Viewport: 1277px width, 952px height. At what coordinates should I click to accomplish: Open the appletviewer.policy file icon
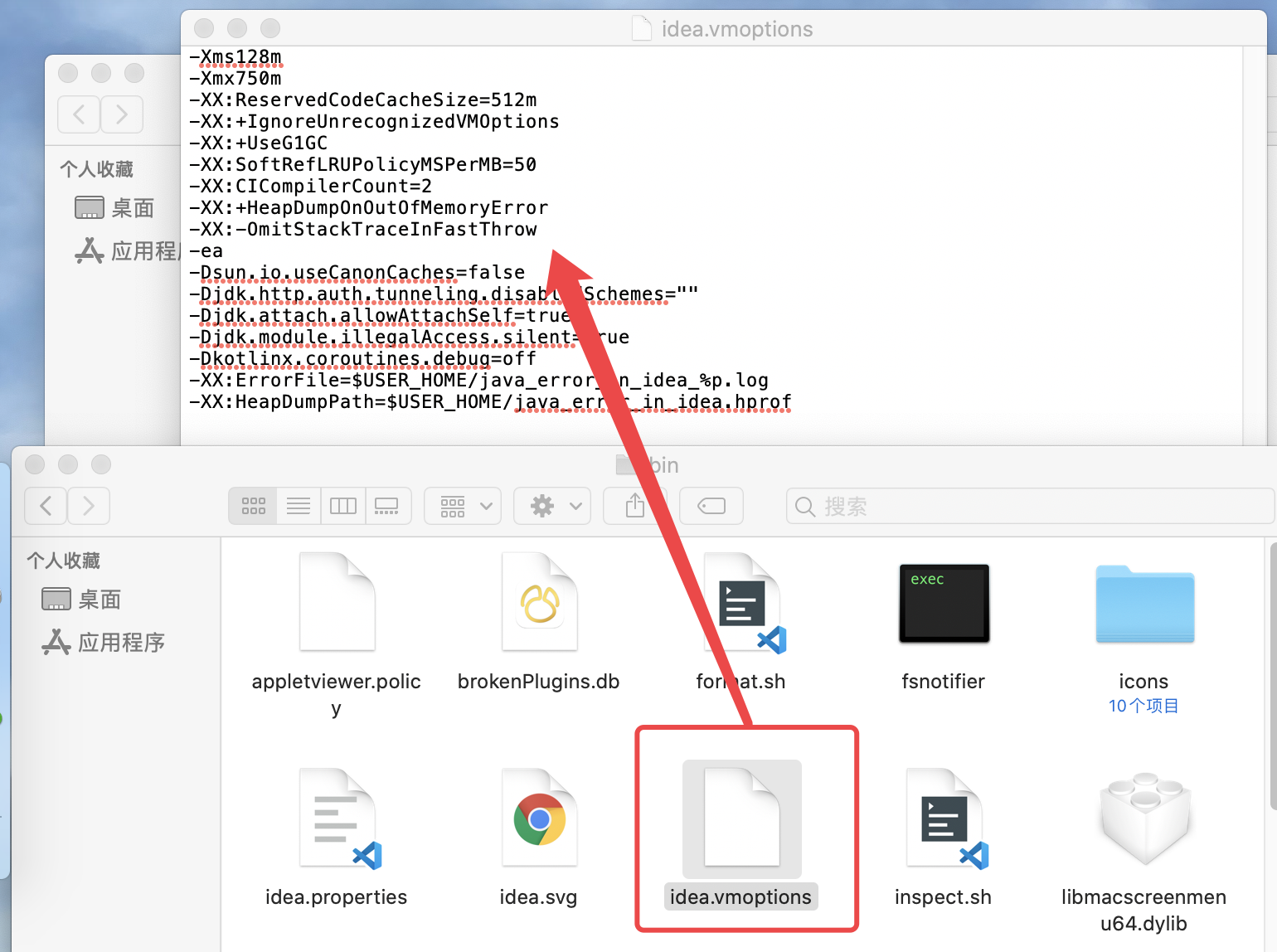[x=337, y=601]
